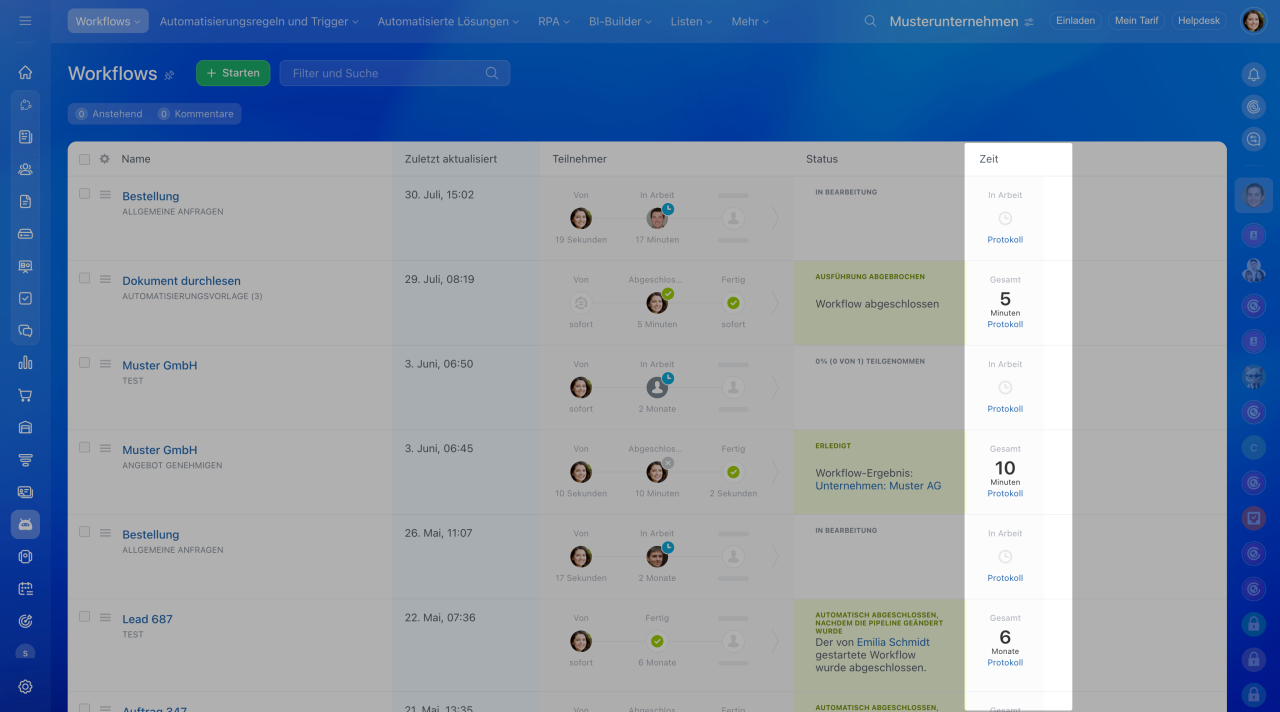The height and width of the screenshot is (712, 1280).
Task: Open the warehouse icon in sidebar
Action: coord(25,427)
